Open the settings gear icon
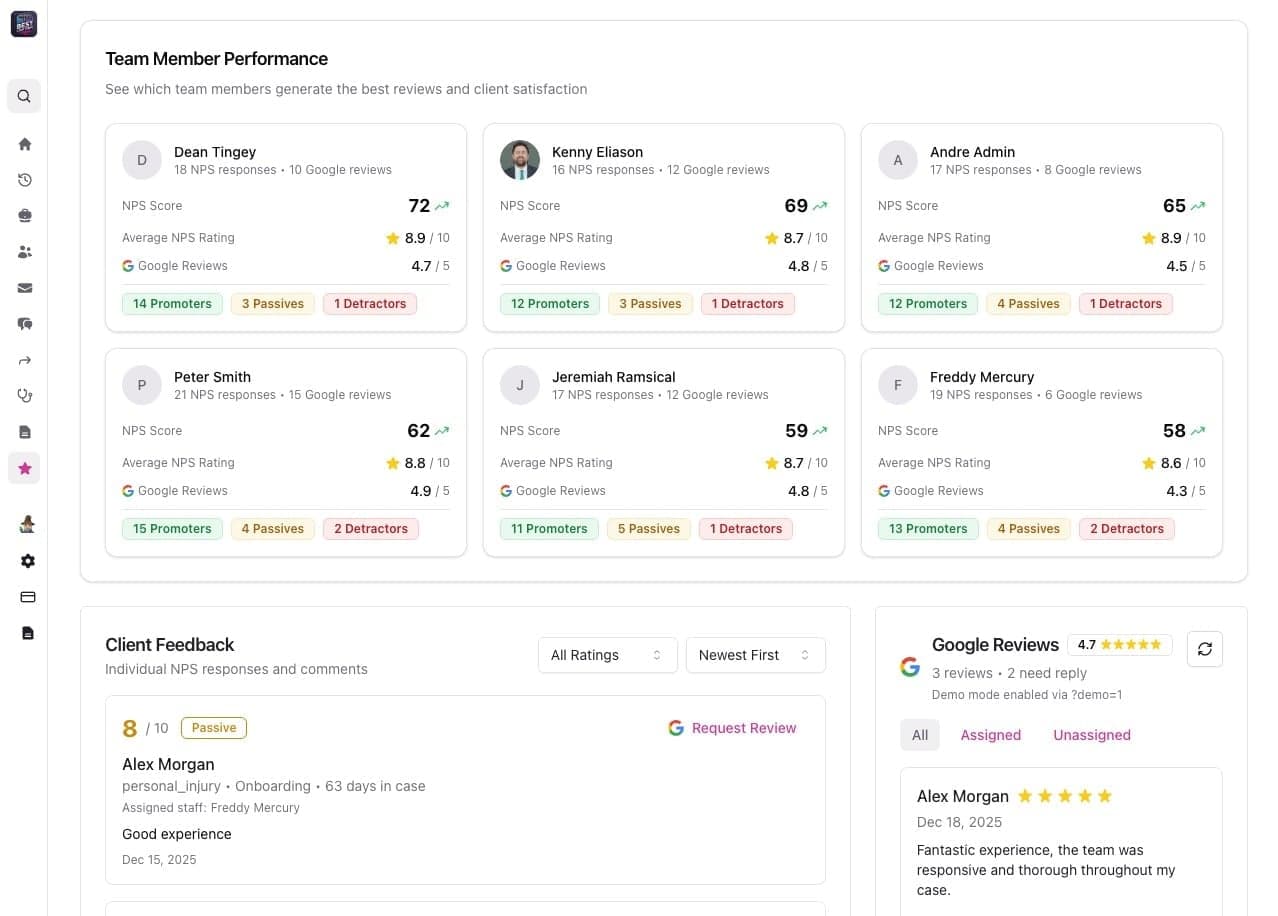This screenshot has height=916, width=1278. [24, 561]
